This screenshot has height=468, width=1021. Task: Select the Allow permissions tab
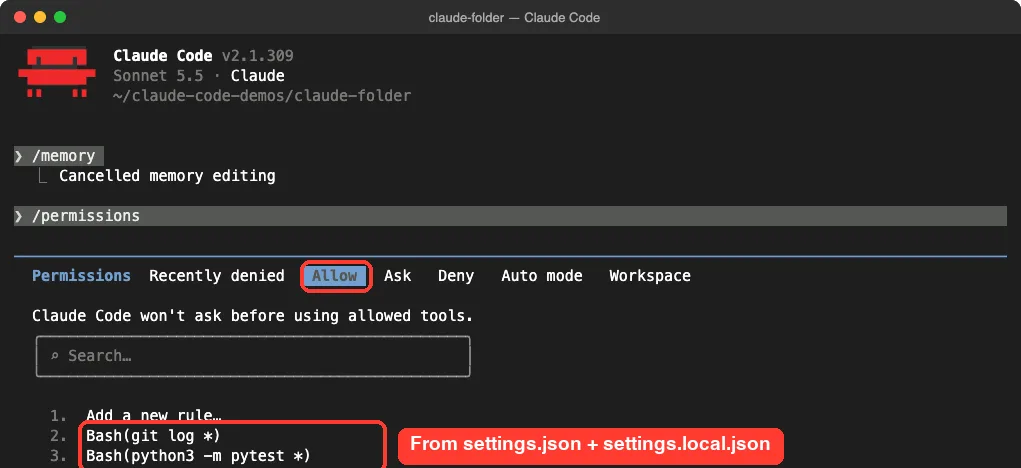(x=335, y=276)
